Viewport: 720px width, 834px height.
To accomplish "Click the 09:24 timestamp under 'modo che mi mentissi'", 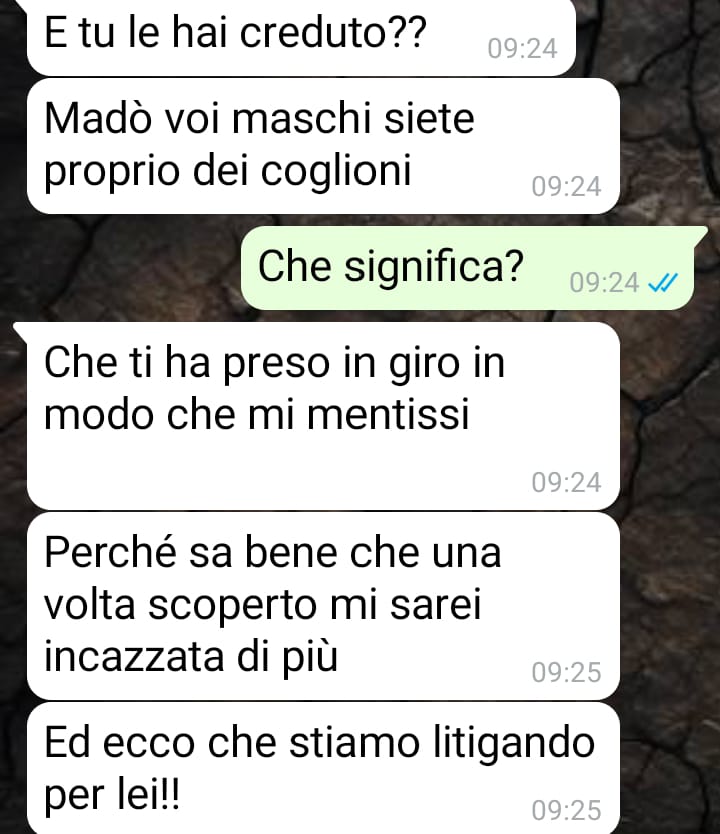I will [x=566, y=483].
